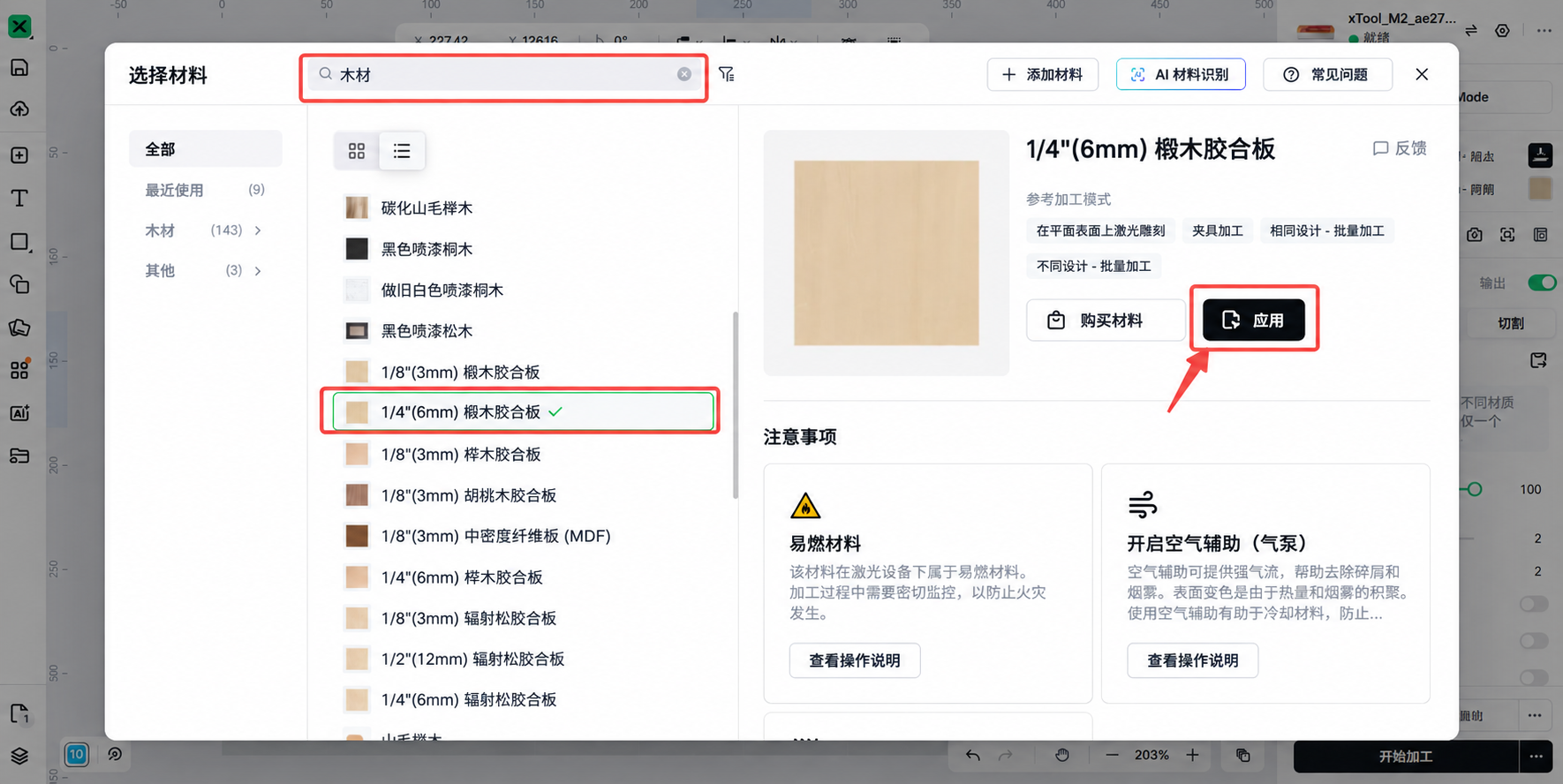Open AI 材料识别
This screenshot has width=1563, height=784.
coord(1181,74)
